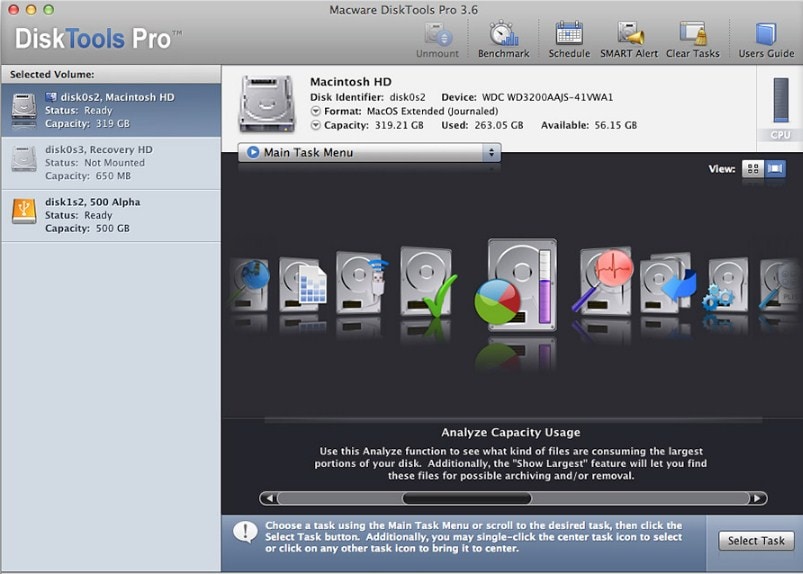803x574 pixels.
Task: Click the Unmount toolbar icon
Action: (437, 39)
